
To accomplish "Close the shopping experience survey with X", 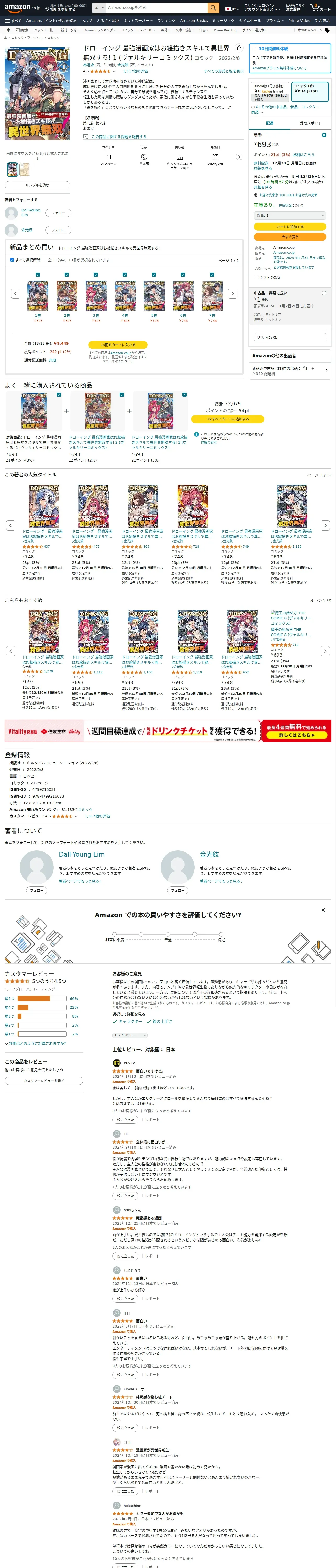I will point(323,910).
